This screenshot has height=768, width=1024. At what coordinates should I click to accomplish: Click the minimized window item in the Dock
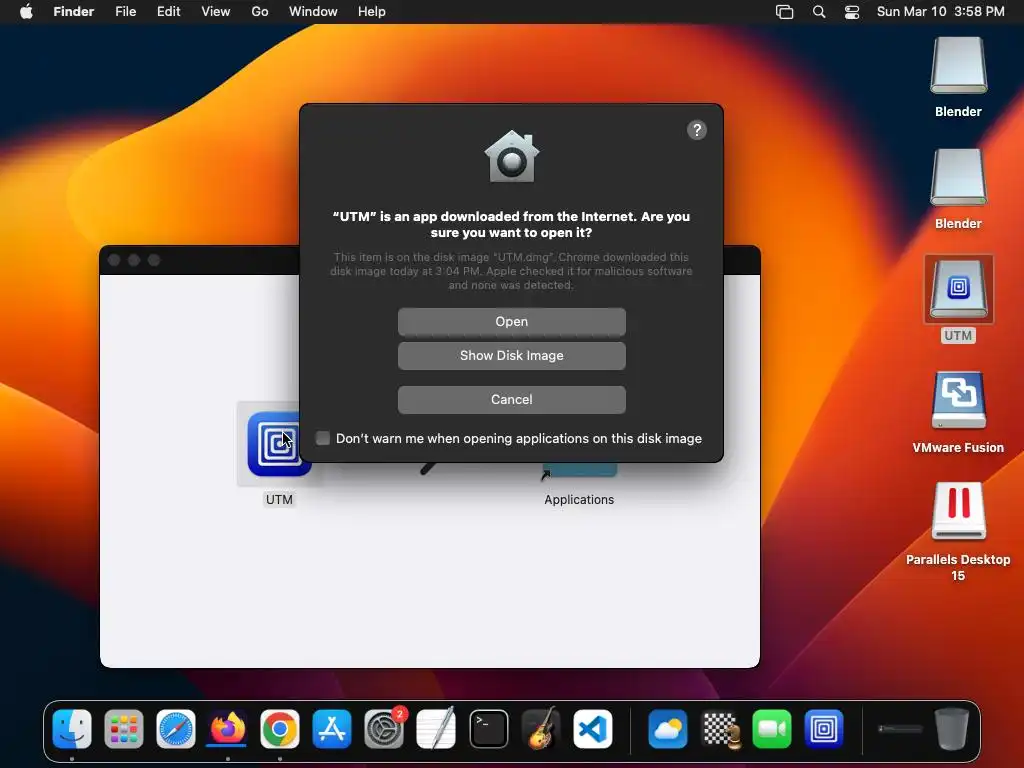click(x=900, y=729)
